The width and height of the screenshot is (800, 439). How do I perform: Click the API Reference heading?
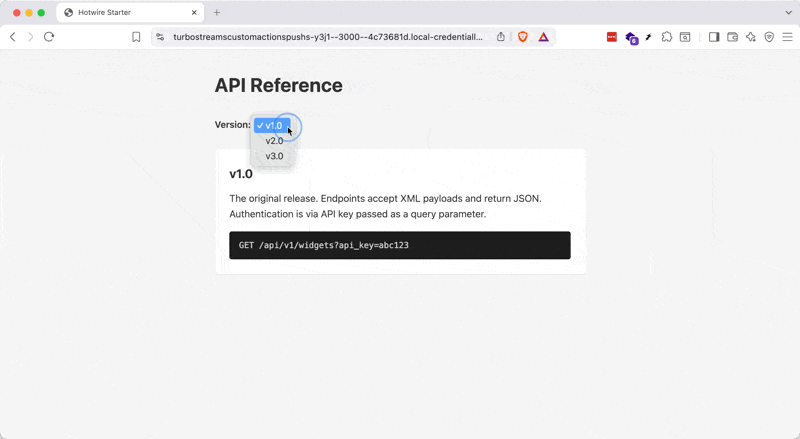(x=279, y=85)
